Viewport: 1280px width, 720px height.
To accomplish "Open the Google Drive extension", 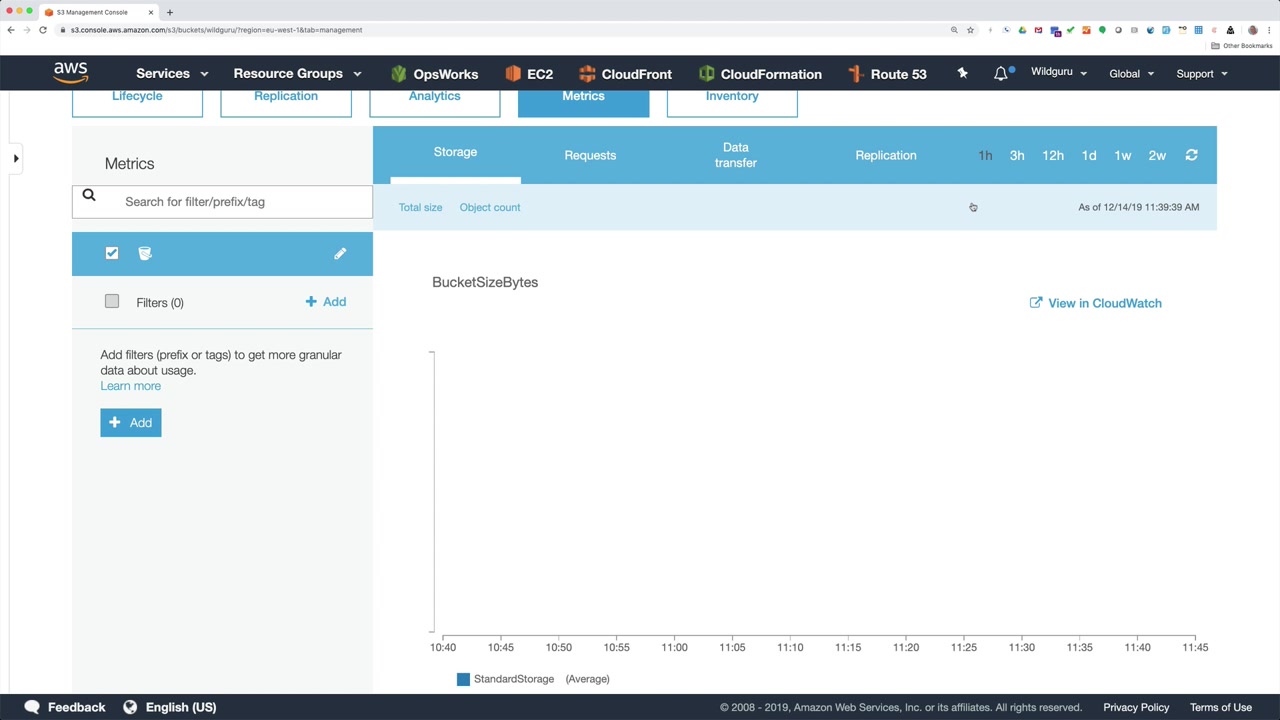I will click(x=1022, y=30).
